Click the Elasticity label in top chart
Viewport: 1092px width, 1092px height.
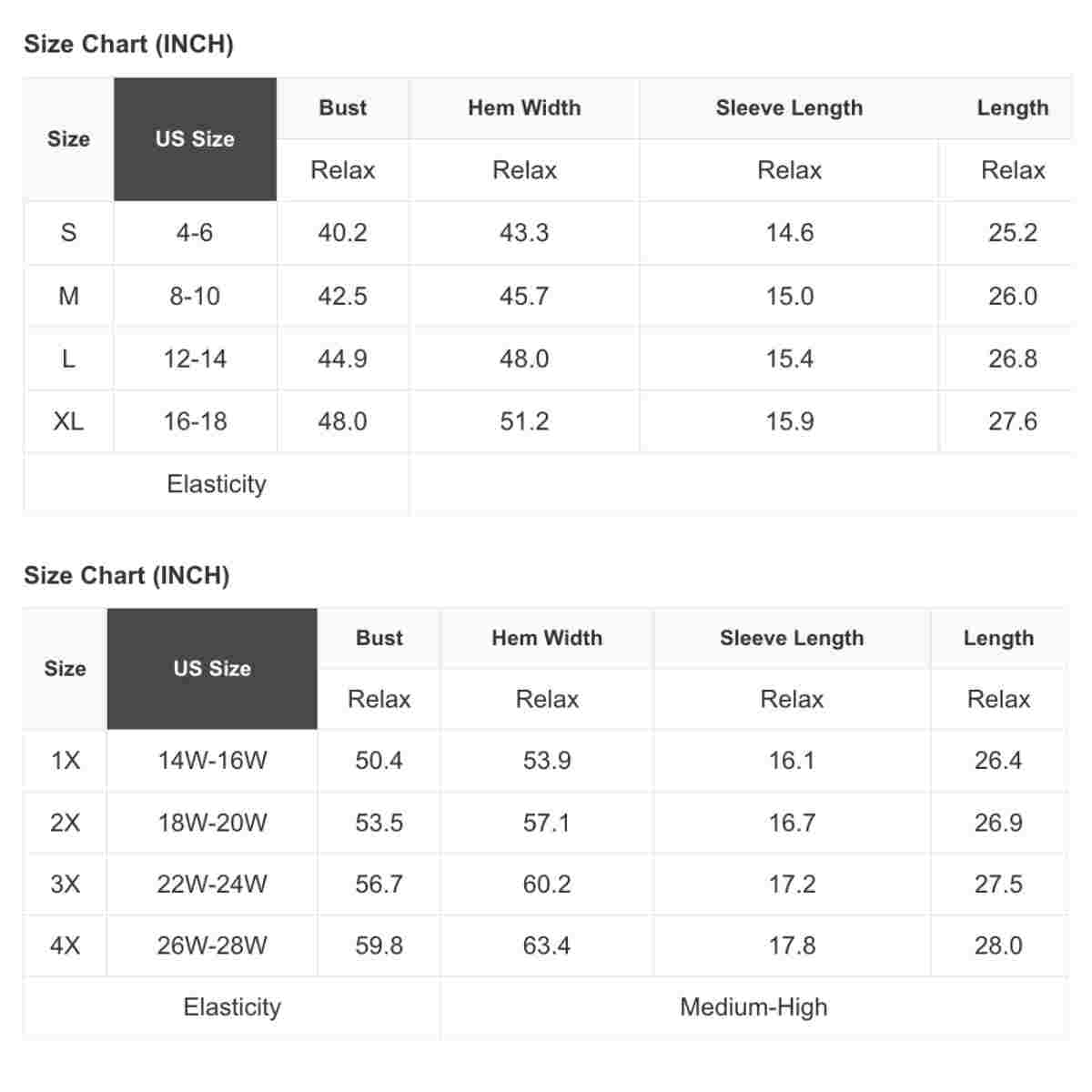(x=217, y=484)
